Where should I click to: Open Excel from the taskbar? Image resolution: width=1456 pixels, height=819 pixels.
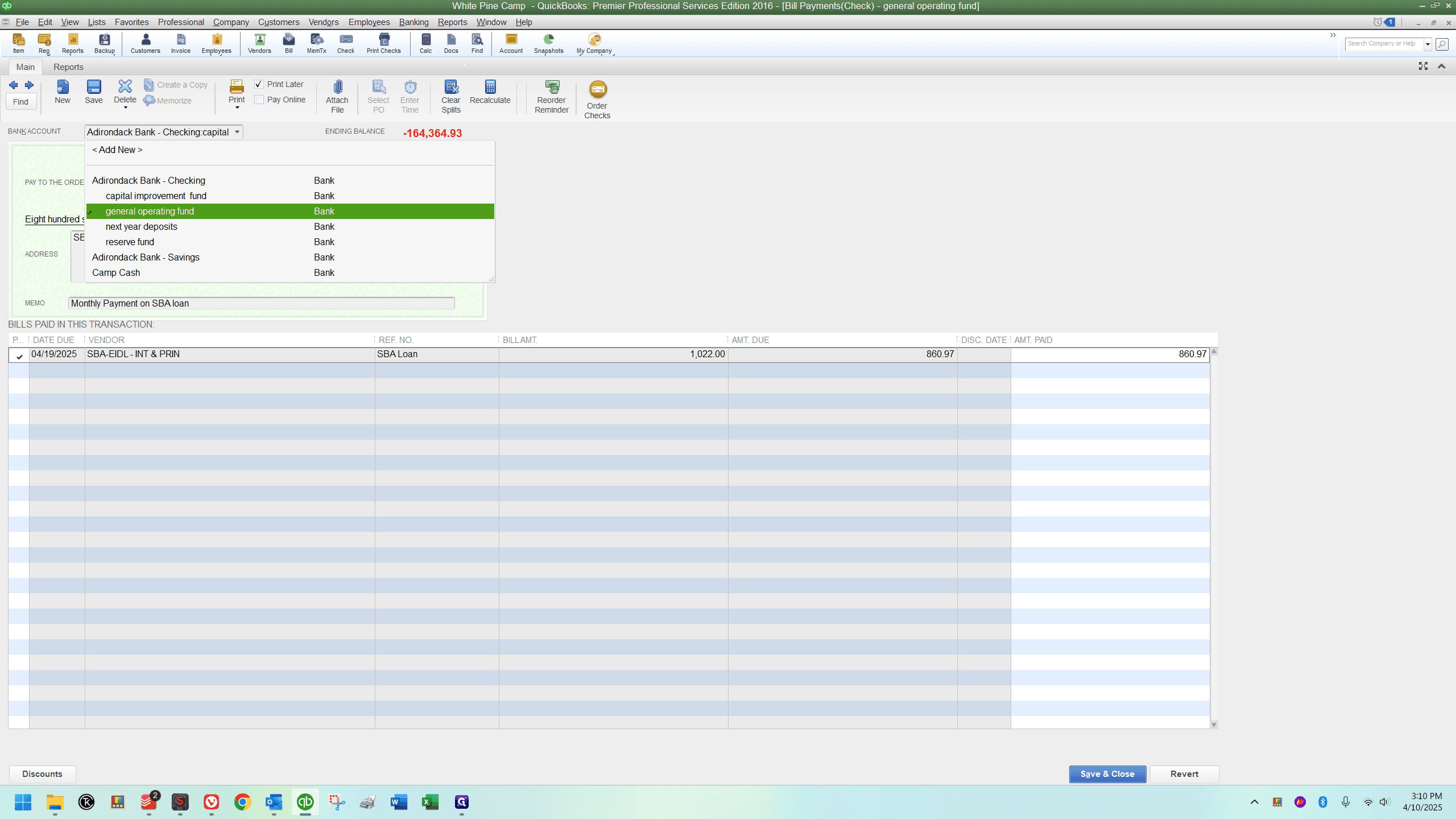click(x=430, y=802)
